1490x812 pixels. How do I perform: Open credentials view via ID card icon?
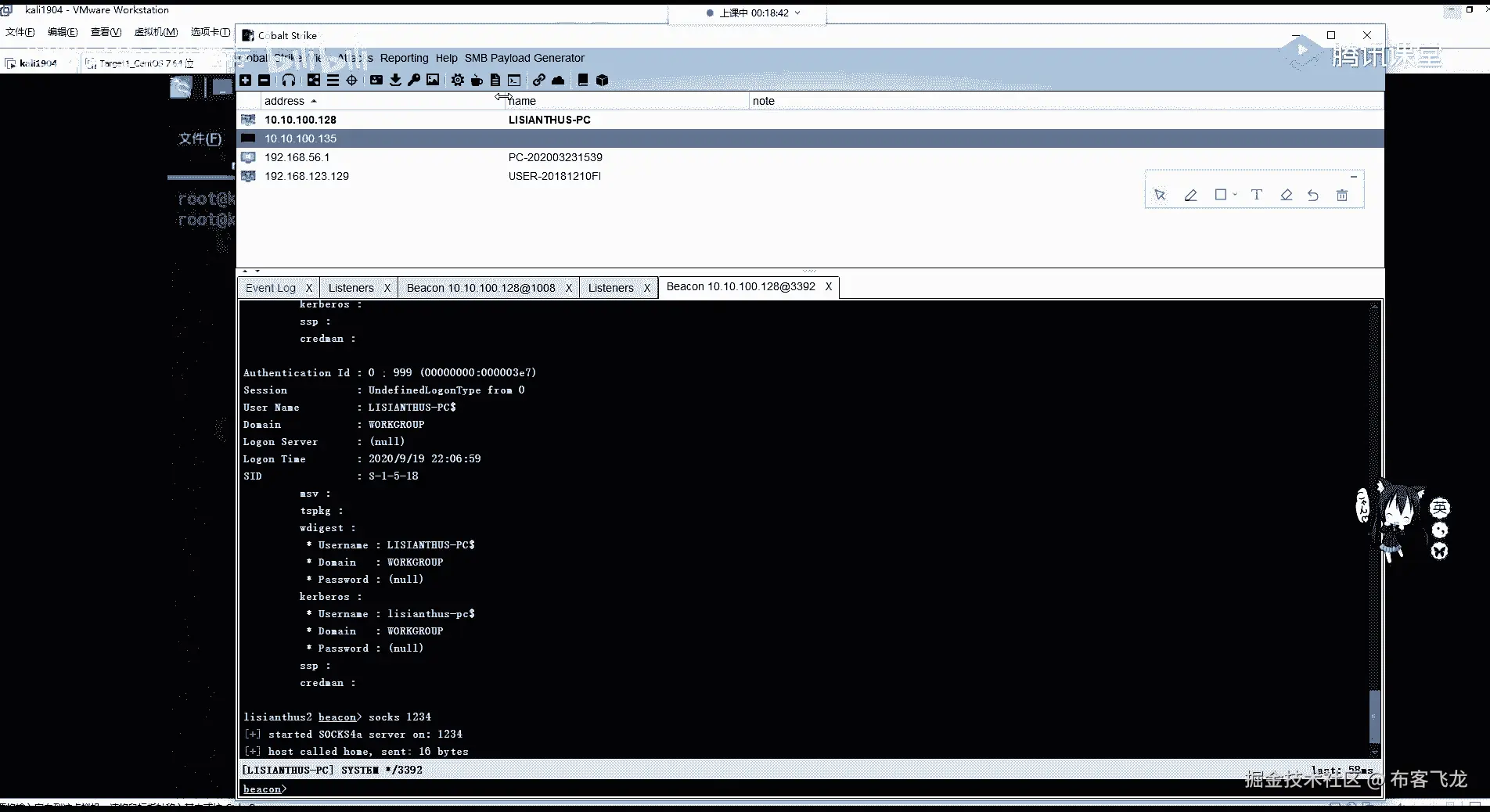[x=376, y=80]
